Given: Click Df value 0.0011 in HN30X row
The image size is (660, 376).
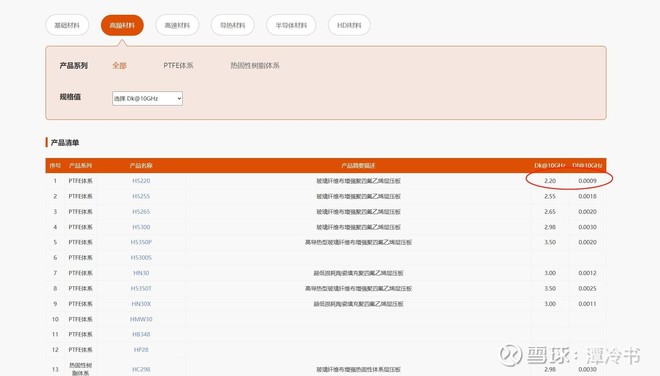Looking at the screenshot, I should 587,304.
